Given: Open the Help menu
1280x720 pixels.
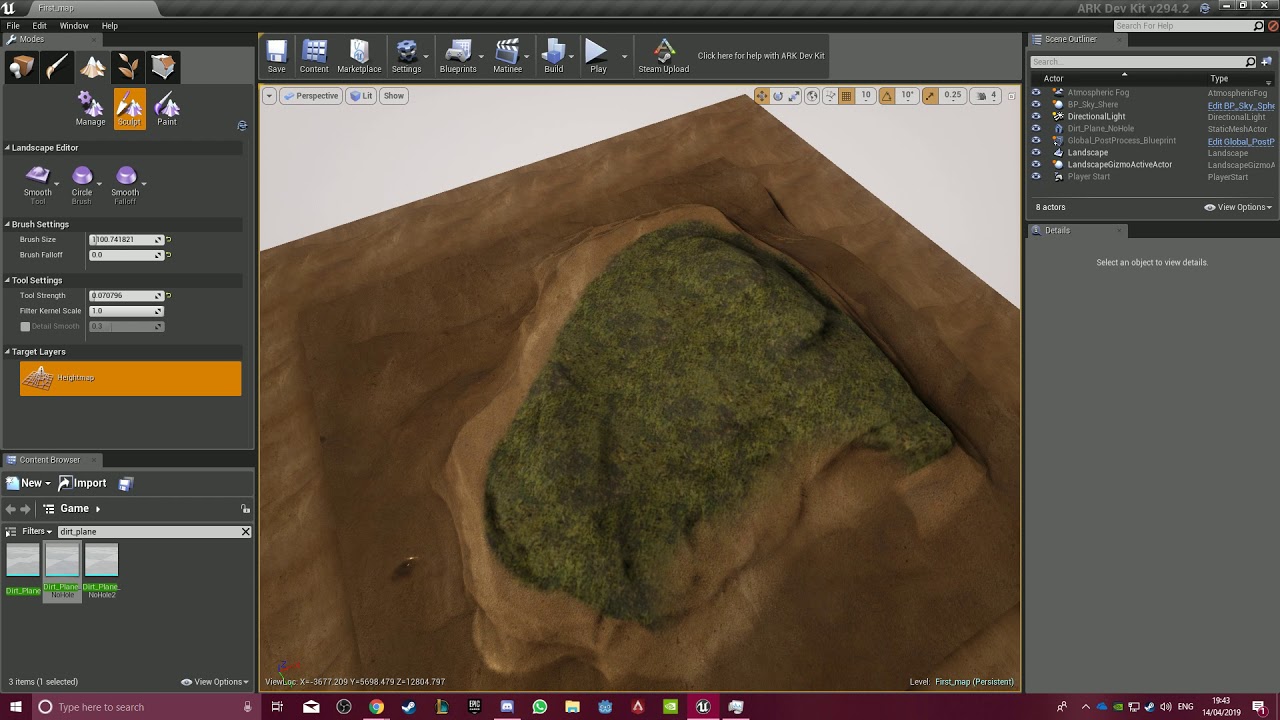Looking at the screenshot, I should pyautogui.click(x=110, y=26).
